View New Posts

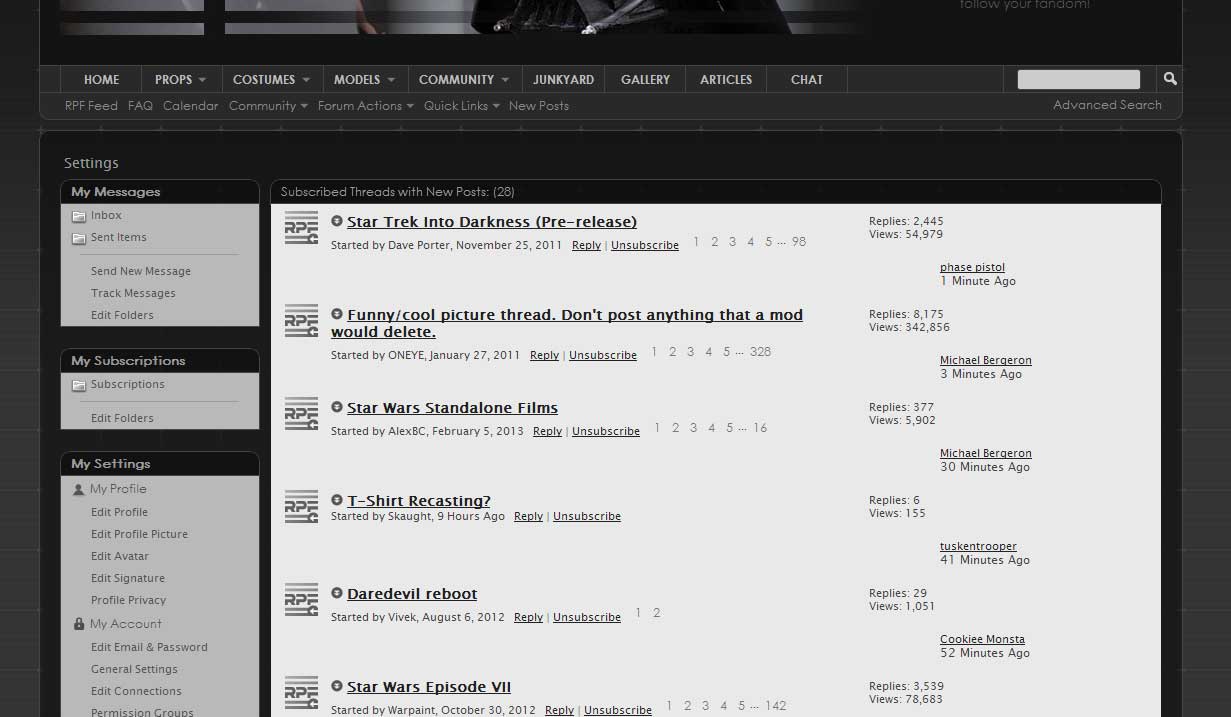pyautogui.click(x=539, y=106)
